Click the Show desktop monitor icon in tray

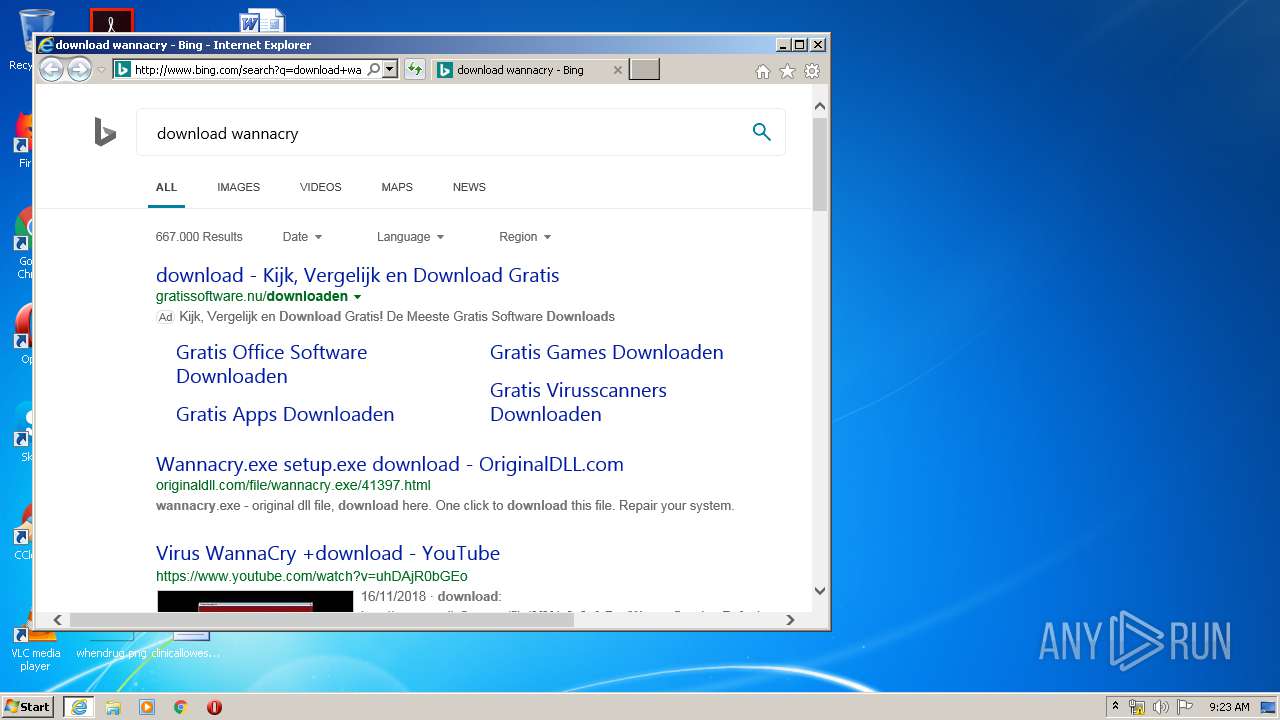(x=1269, y=707)
